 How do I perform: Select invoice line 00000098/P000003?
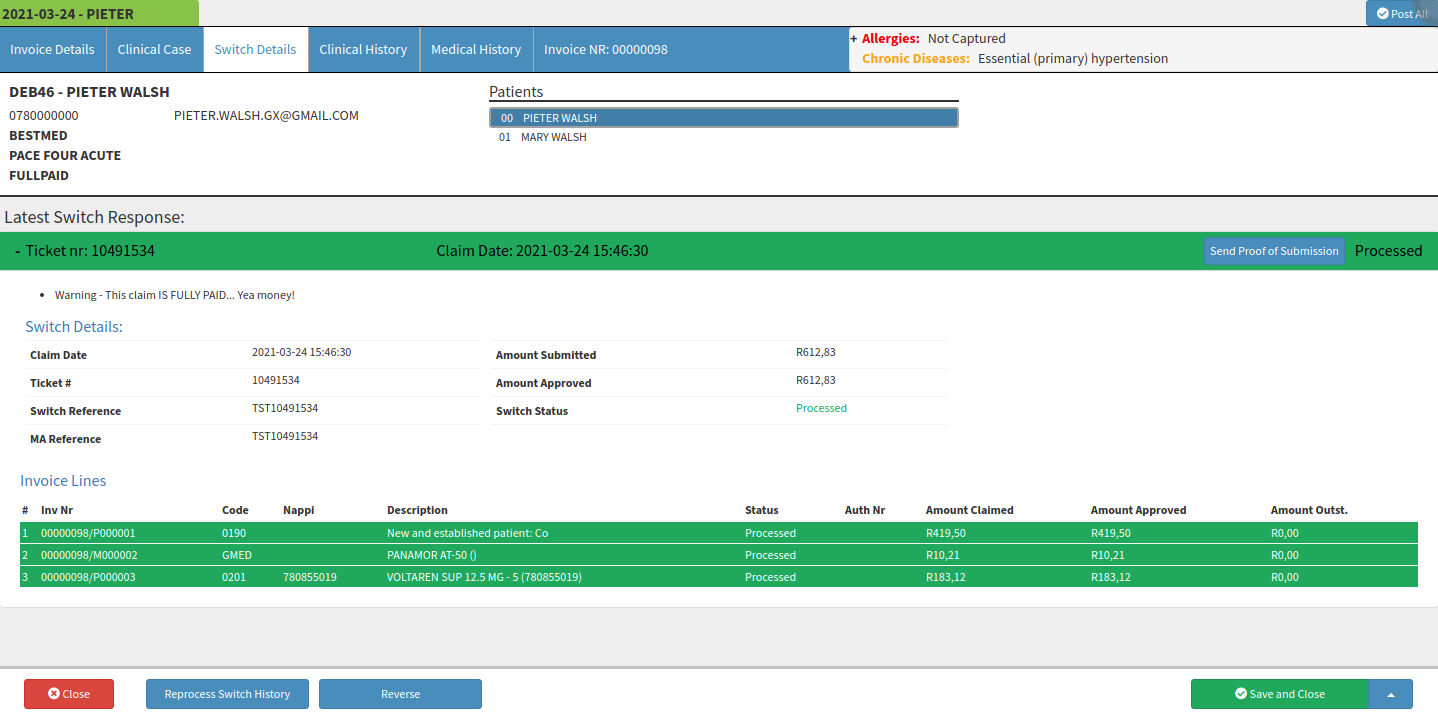tap(718, 577)
